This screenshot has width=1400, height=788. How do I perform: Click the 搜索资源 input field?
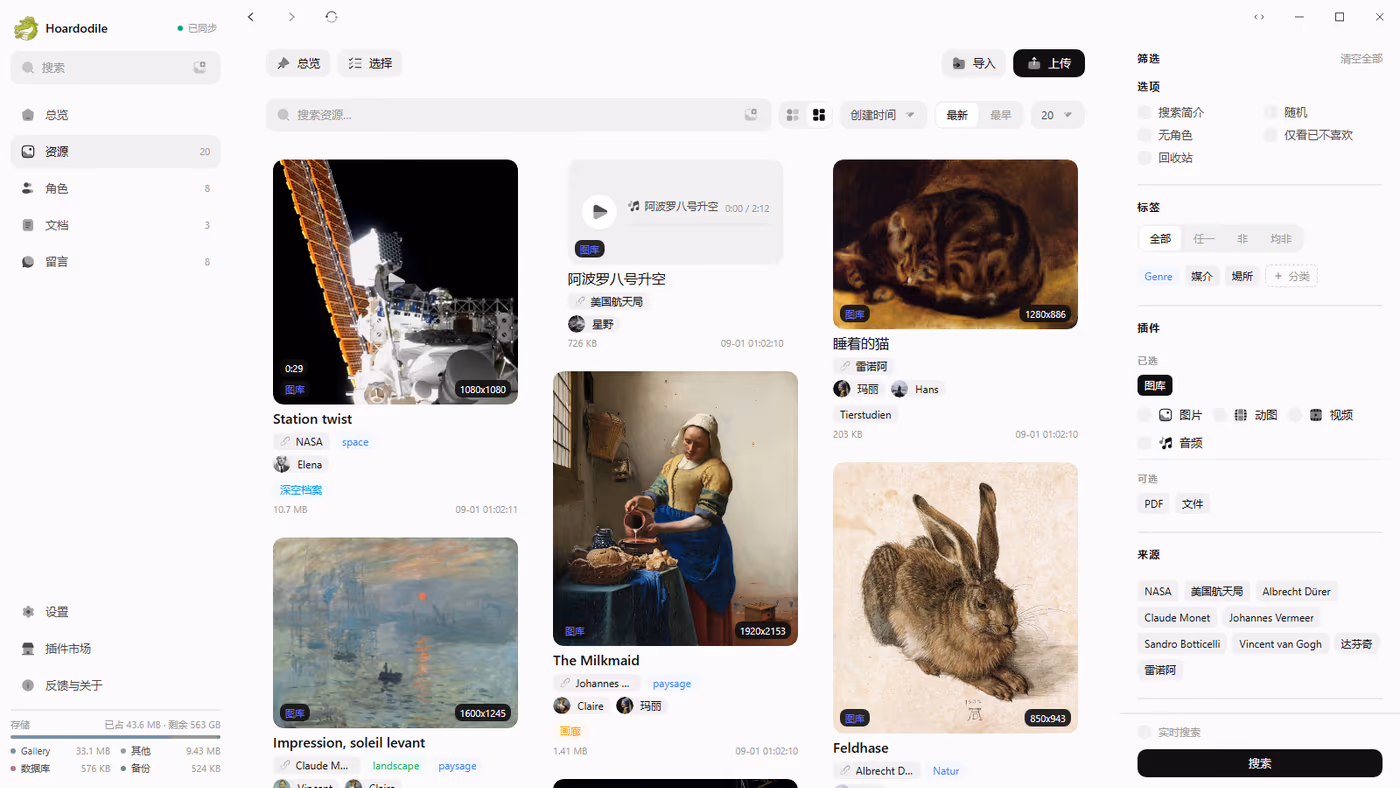tap(519, 115)
